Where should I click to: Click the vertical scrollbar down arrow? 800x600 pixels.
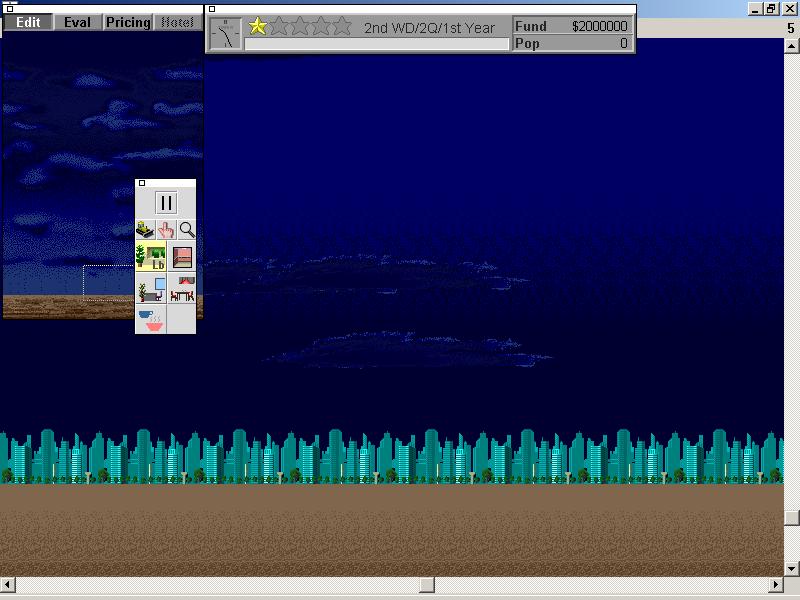coord(791,568)
